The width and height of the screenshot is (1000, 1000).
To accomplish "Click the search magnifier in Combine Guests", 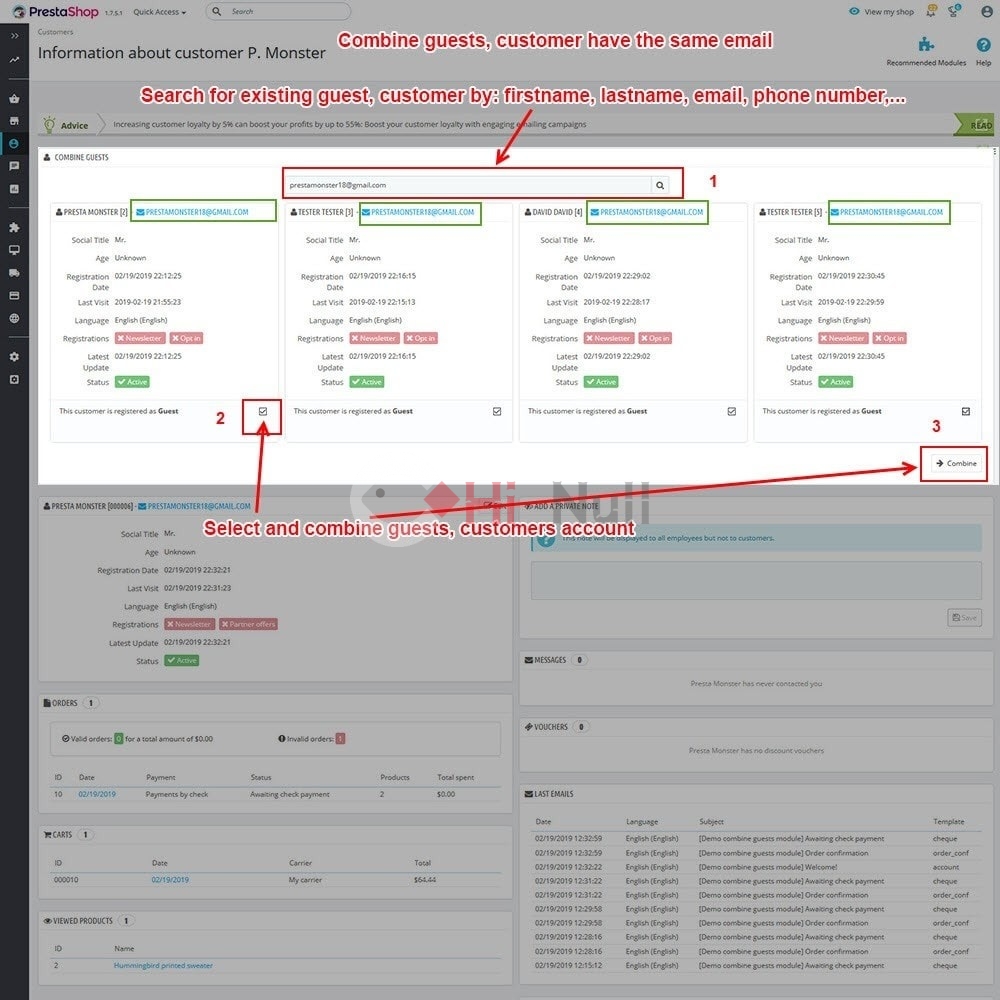I will [x=660, y=186].
